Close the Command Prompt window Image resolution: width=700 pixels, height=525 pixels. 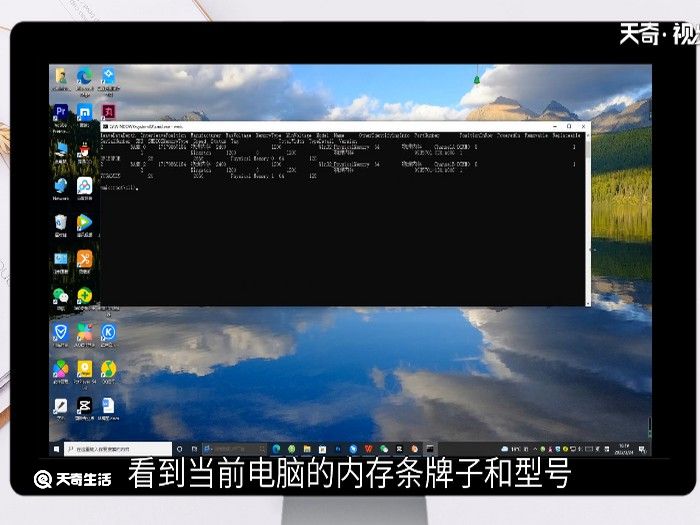[583, 126]
